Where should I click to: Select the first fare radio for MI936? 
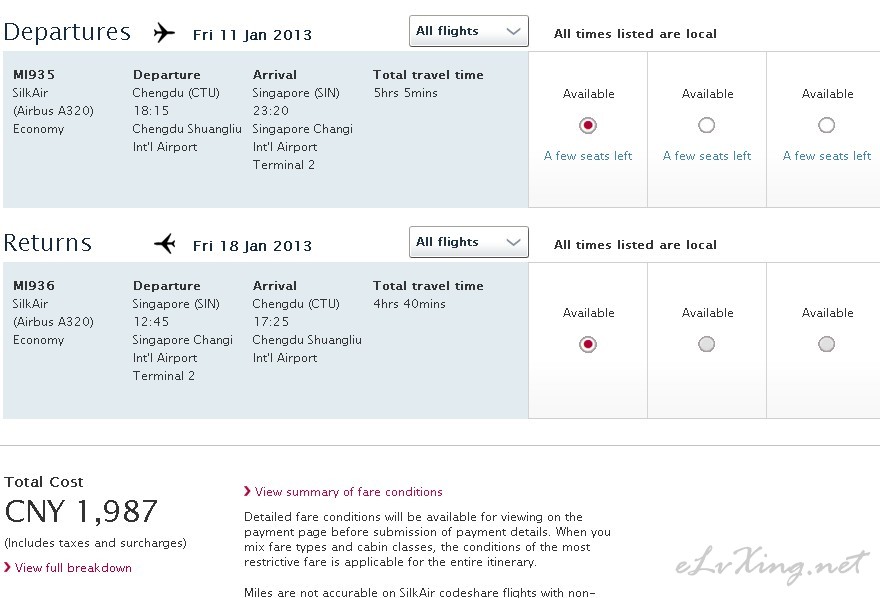pos(588,344)
